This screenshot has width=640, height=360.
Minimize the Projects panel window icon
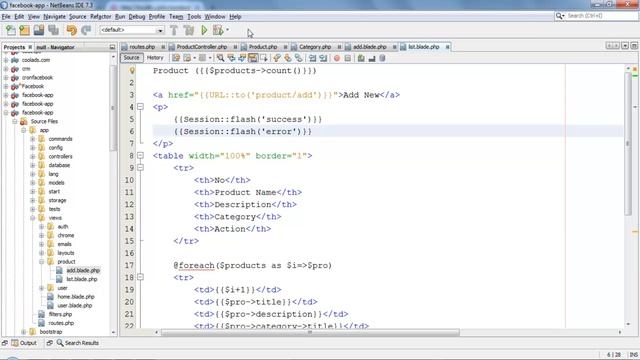(x=112, y=47)
